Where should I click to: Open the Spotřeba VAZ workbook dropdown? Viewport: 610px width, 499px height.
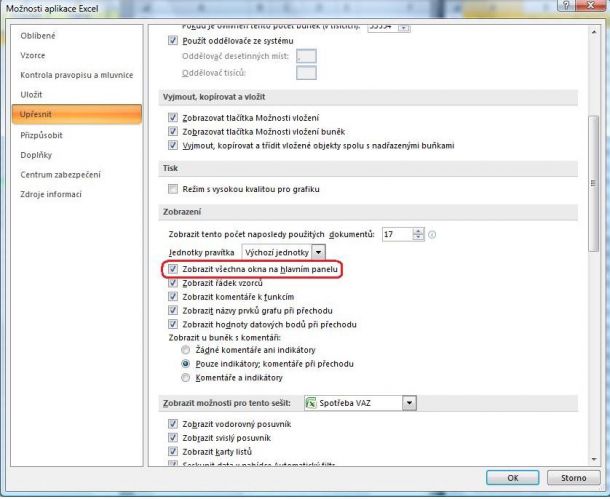coord(409,403)
